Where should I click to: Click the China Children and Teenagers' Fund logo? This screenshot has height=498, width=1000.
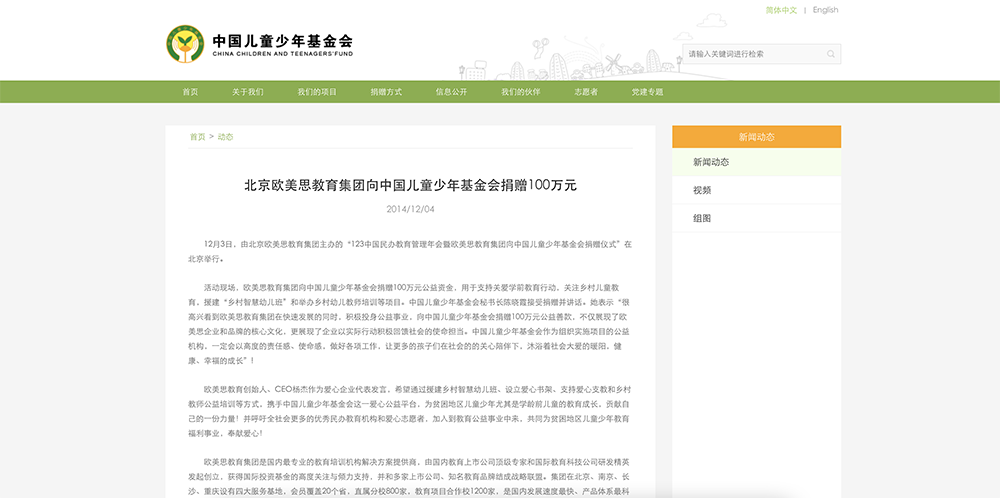click(x=186, y=44)
